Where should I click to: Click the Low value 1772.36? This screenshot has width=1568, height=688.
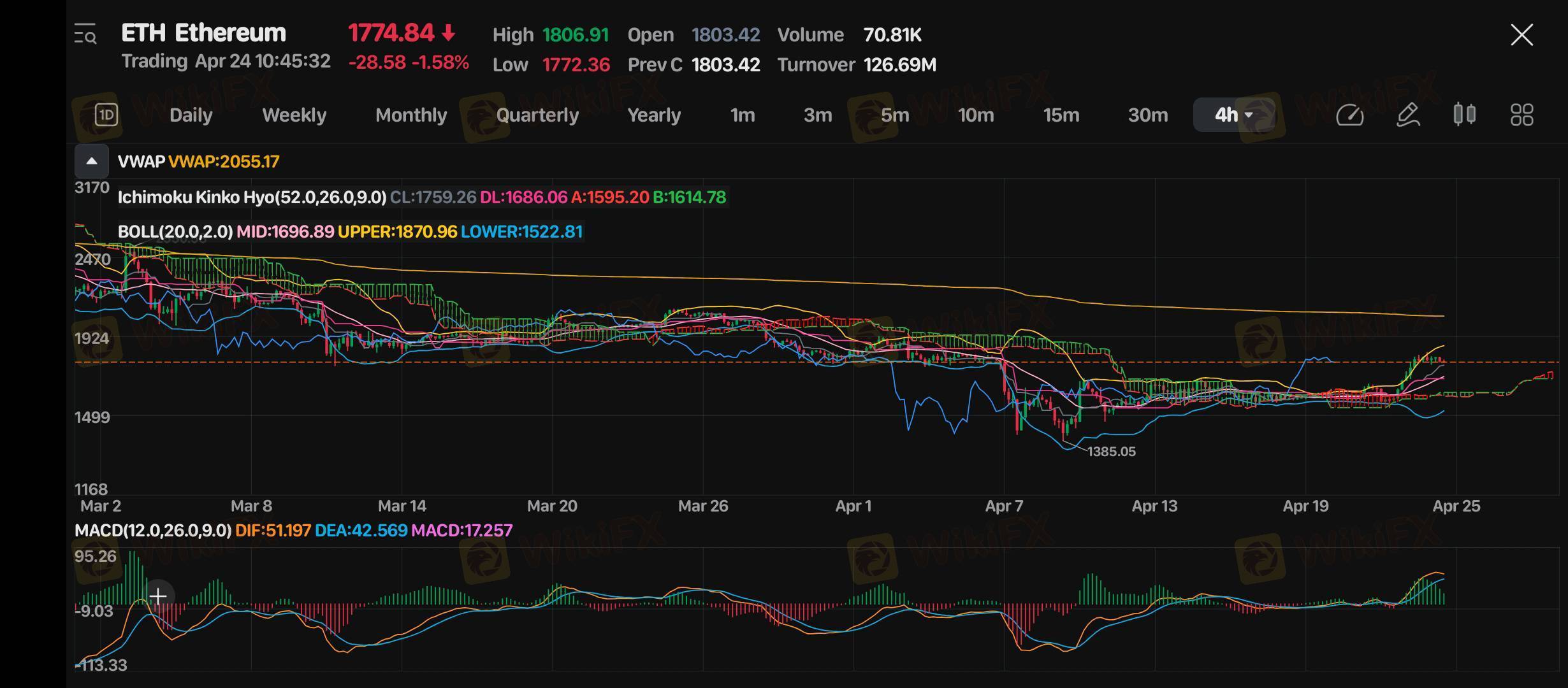click(x=576, y=64)
